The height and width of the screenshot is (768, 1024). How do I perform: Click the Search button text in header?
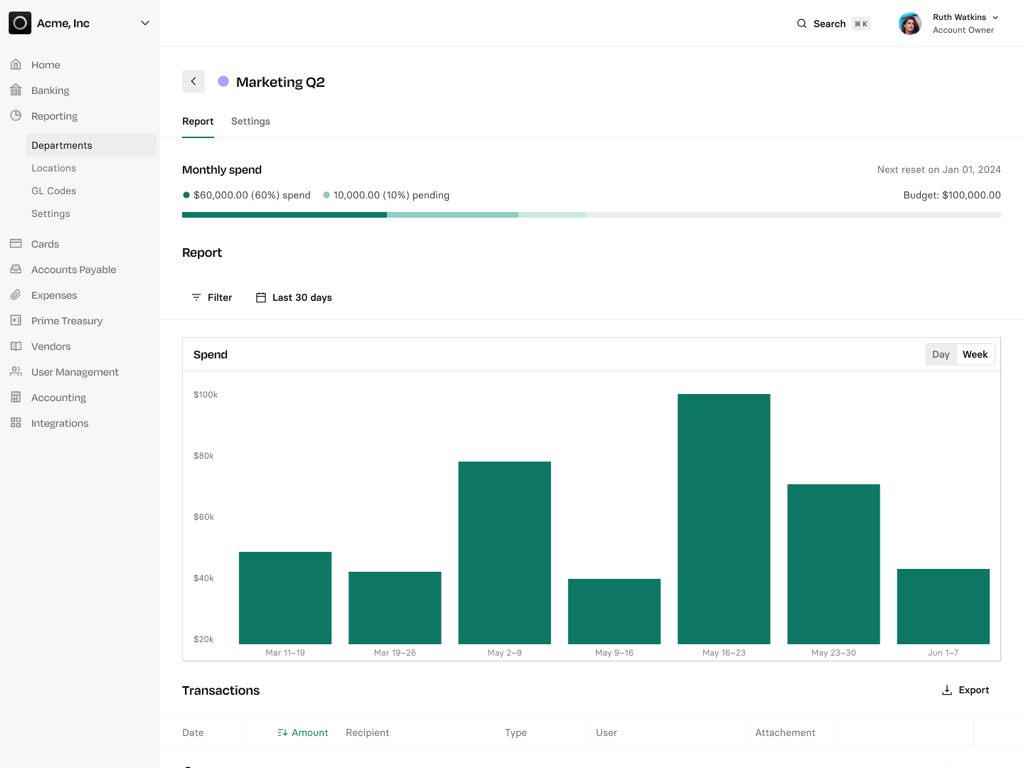pos(829,24)
